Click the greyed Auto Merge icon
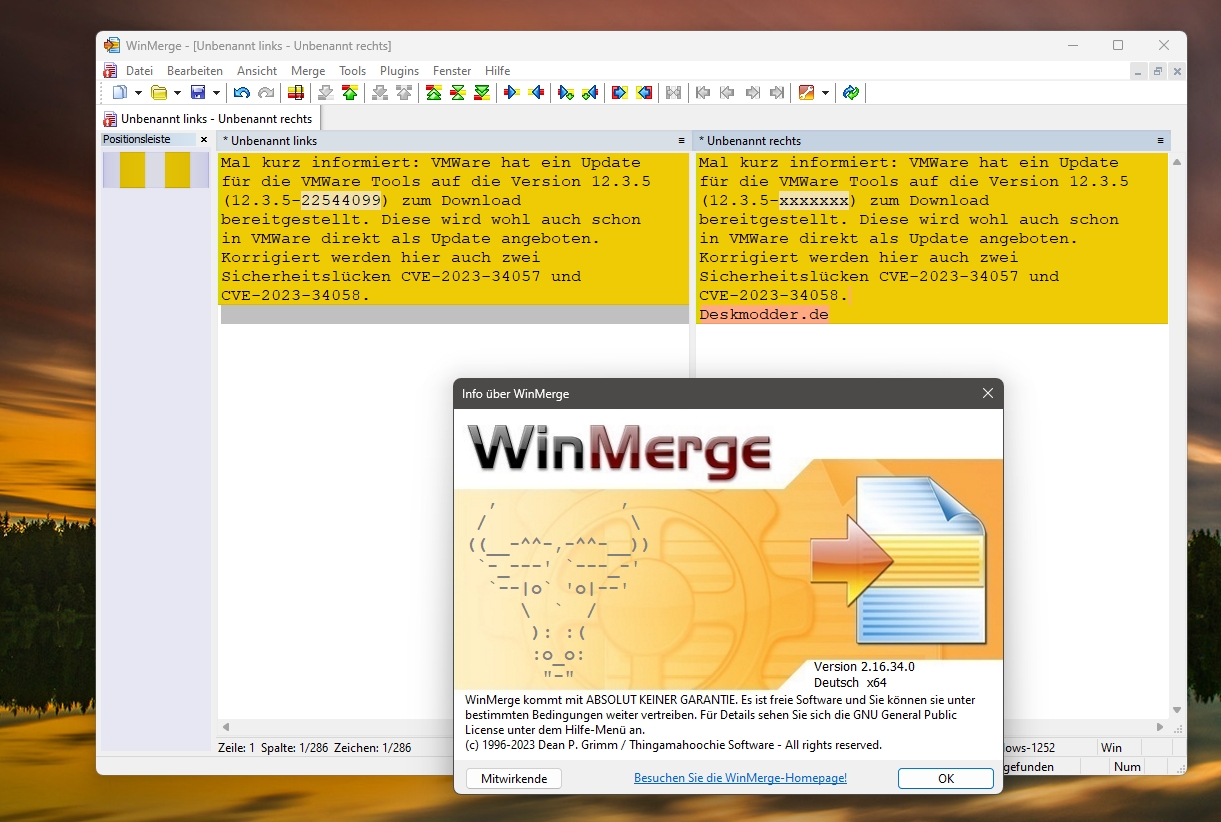Viewport: 1221px width, 822px height. pyautogui.click(x=673, y=93)
